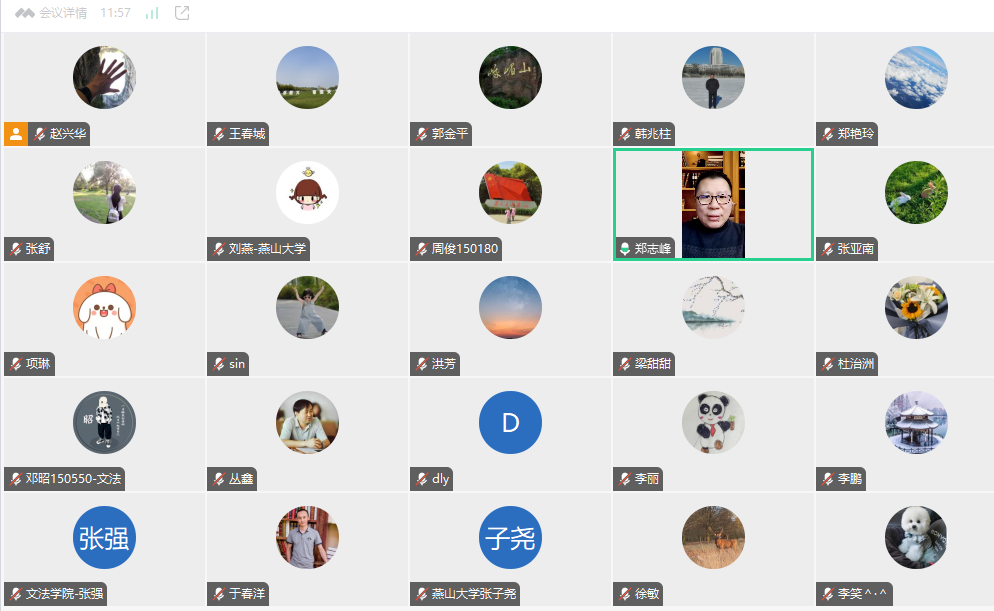The image size is (994, 611).
Task: Click the muted mic icon beside 张亚南
Action: click(827, 249)
